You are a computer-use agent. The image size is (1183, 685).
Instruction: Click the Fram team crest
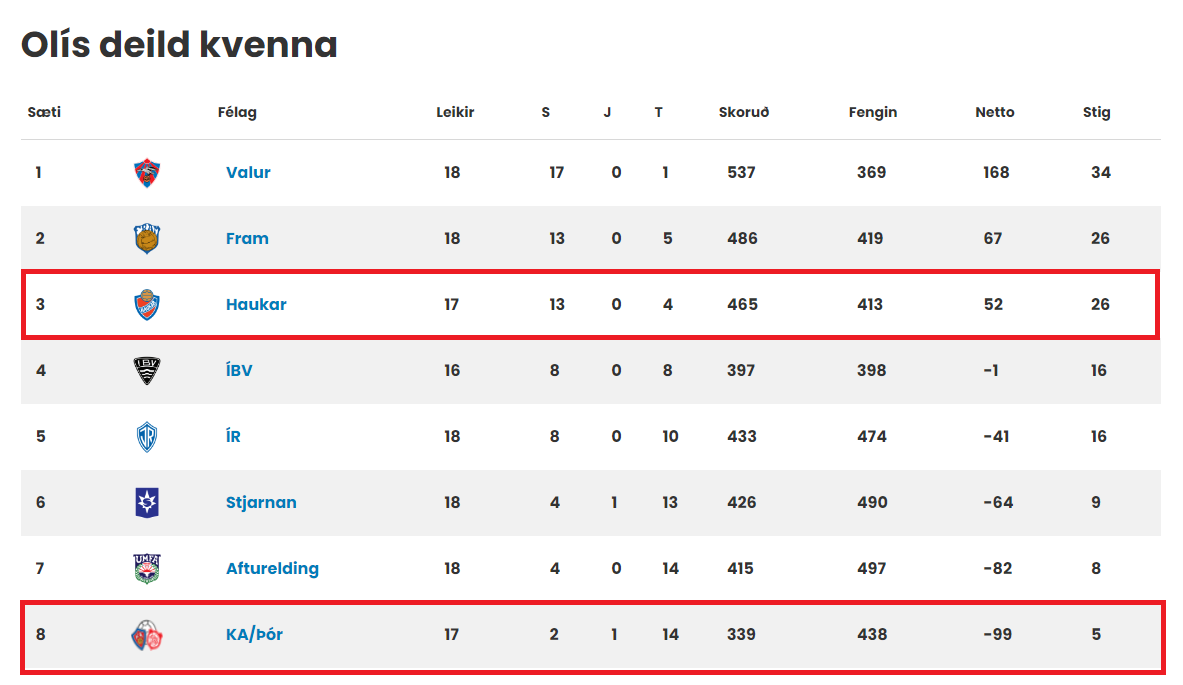point(147,238)
